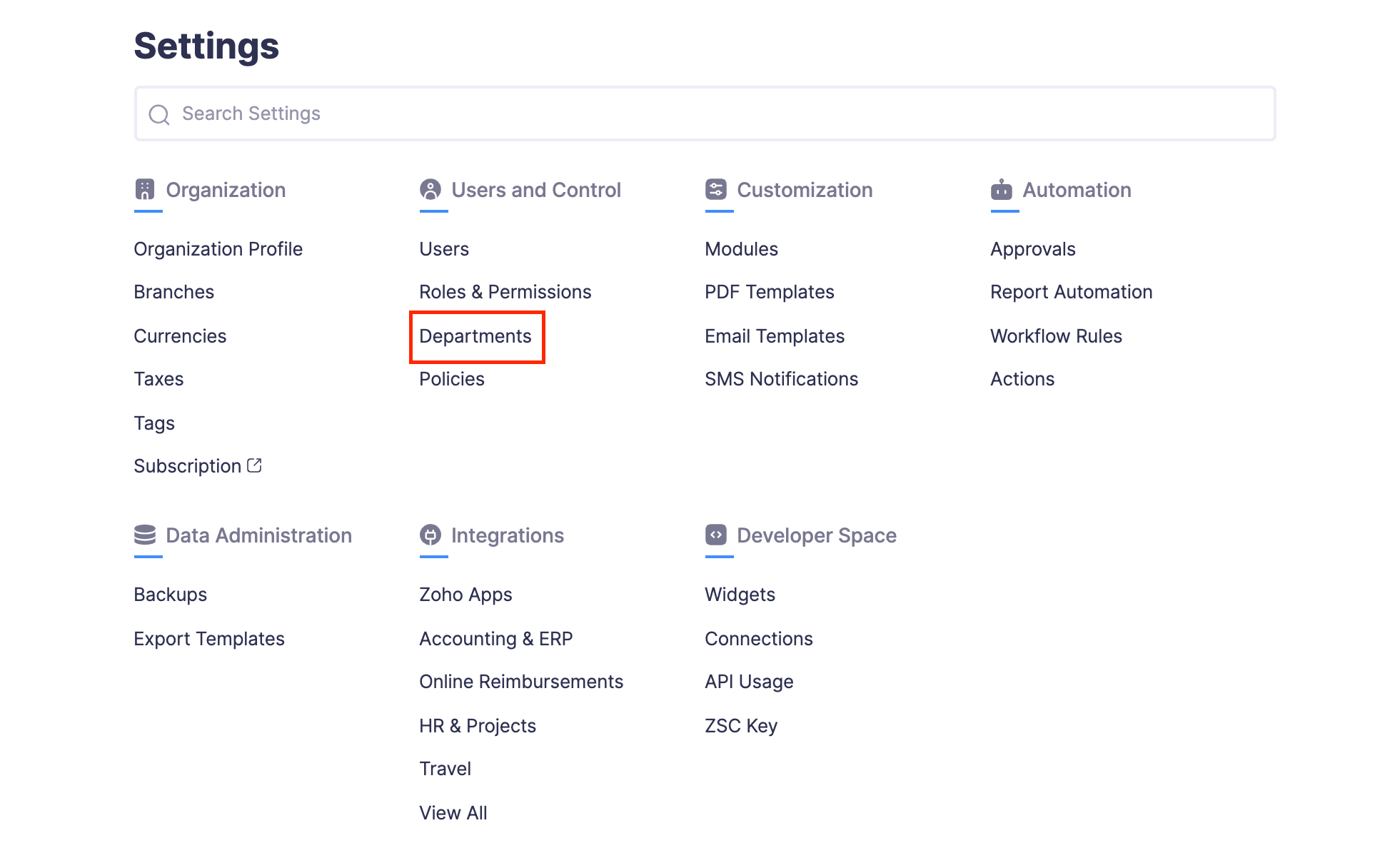1375x868 pixels.
Task: Click the search magnifier icon
Action: (159, 114)
